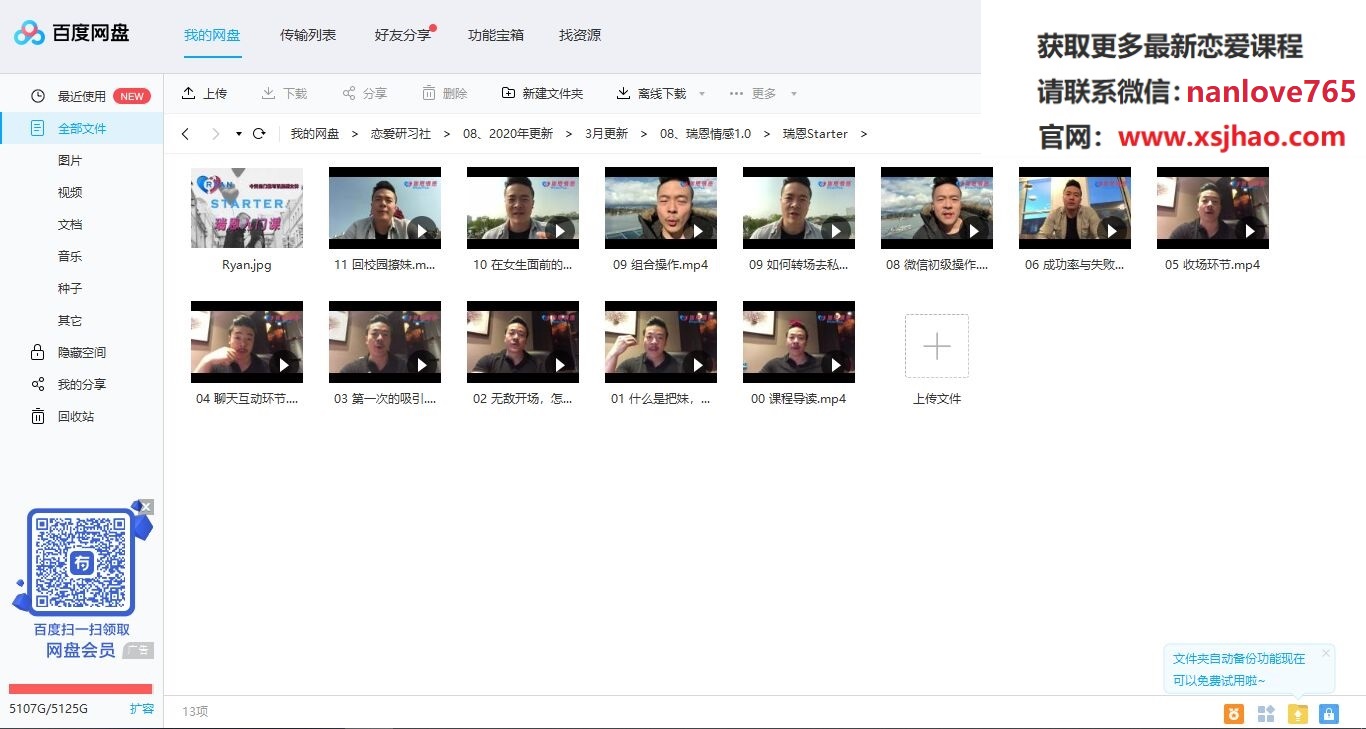Open the 更多 more options menu
The image size is (1366, 729).
[753, 93]
